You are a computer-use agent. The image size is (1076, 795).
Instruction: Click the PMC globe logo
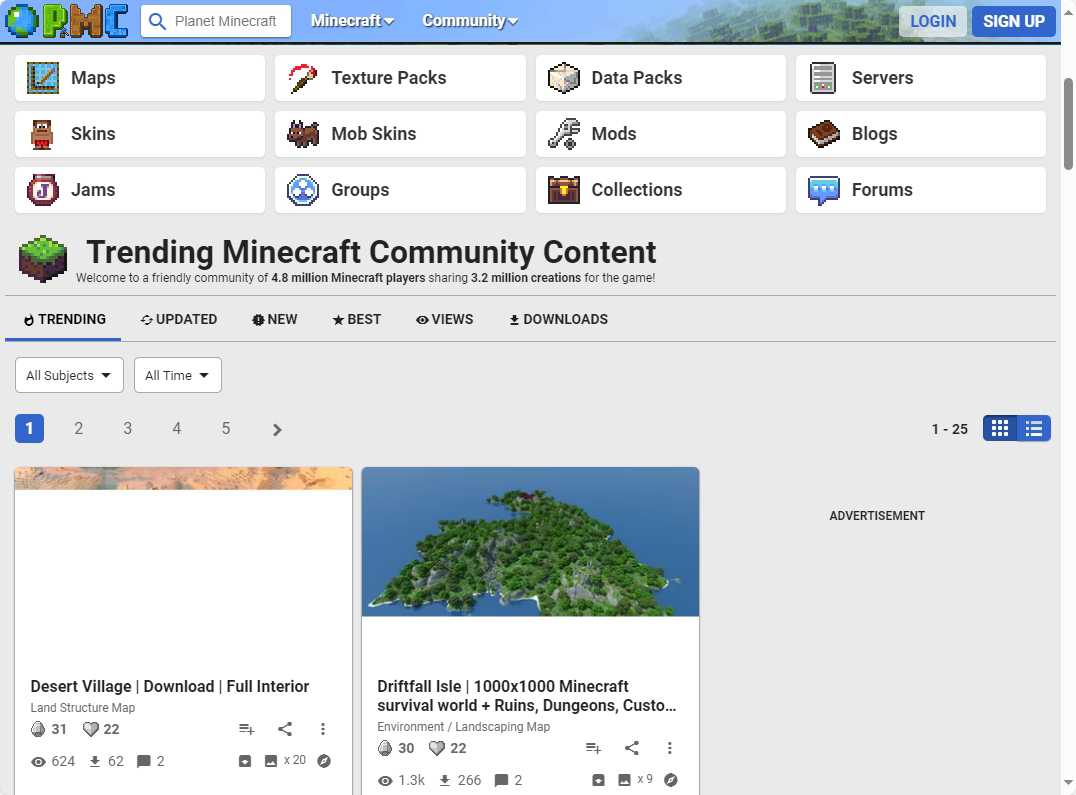point(21,20)
